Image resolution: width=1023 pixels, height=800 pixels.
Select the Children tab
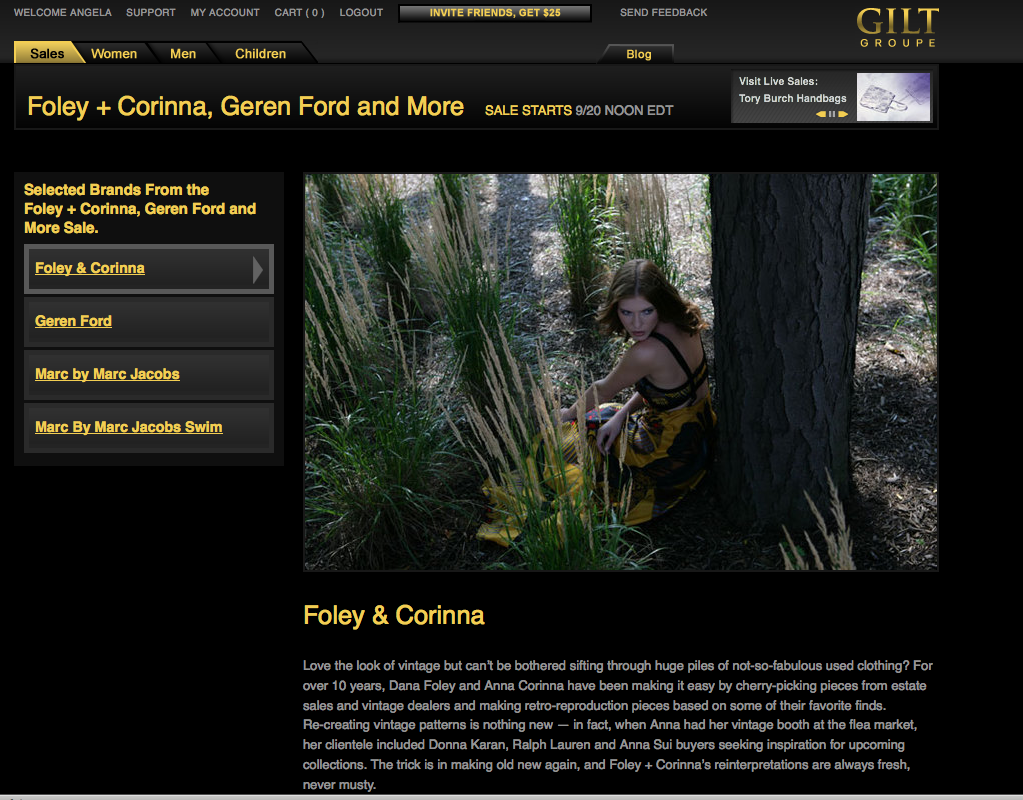click(260, 54)
